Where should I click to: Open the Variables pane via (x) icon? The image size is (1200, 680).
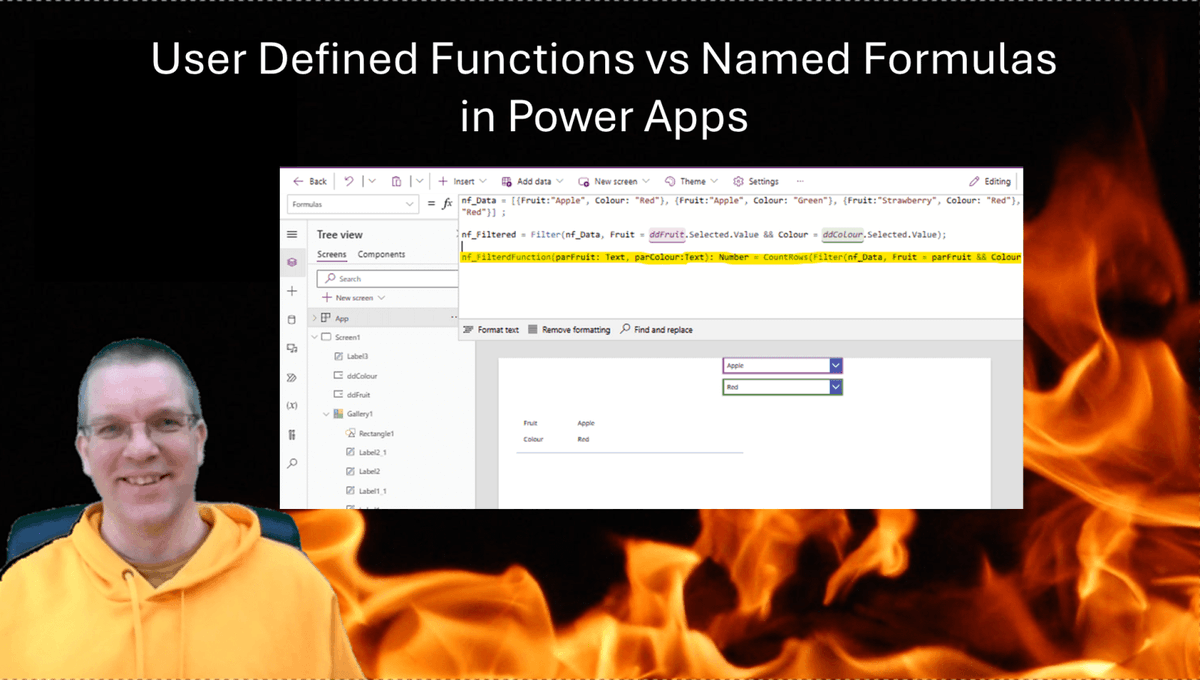(292, 406)
